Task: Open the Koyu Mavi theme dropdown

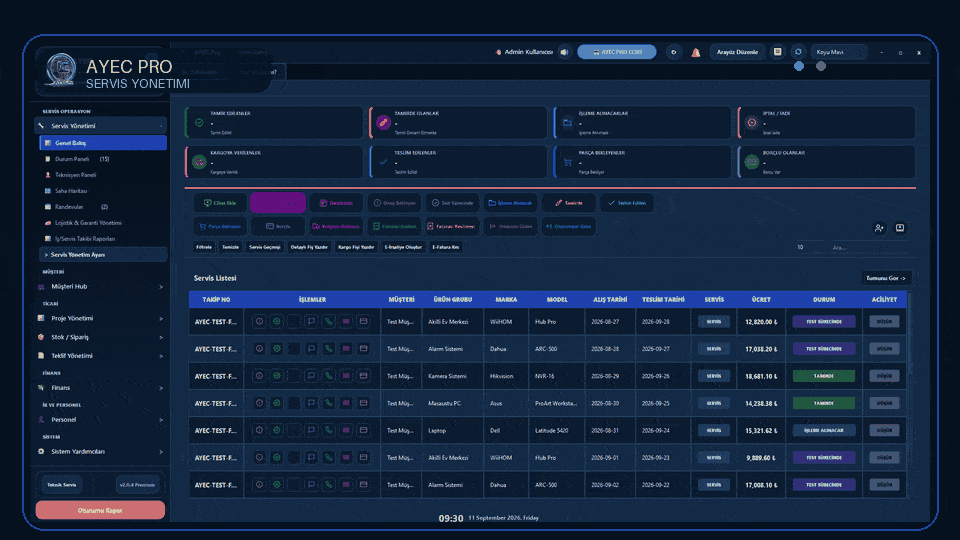Action: pyautogui.click(x=839, y=52)
